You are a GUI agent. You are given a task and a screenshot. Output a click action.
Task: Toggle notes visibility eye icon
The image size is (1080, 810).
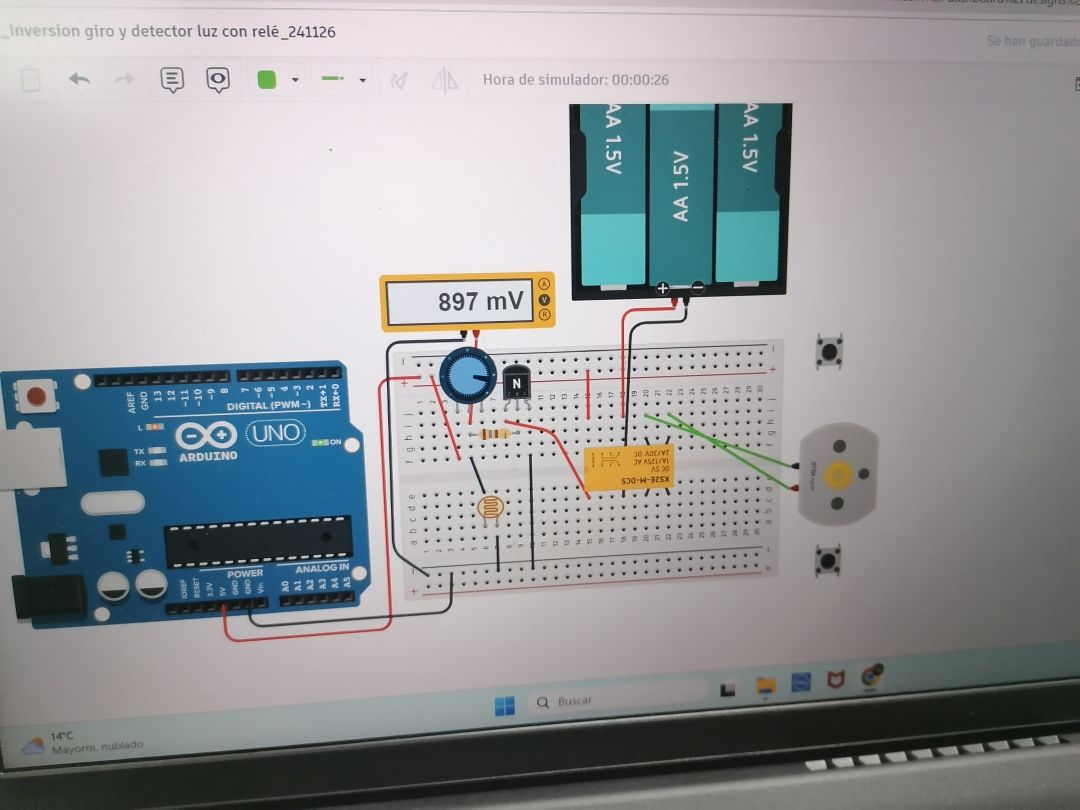pyautogui.click(x=218, y=80)
